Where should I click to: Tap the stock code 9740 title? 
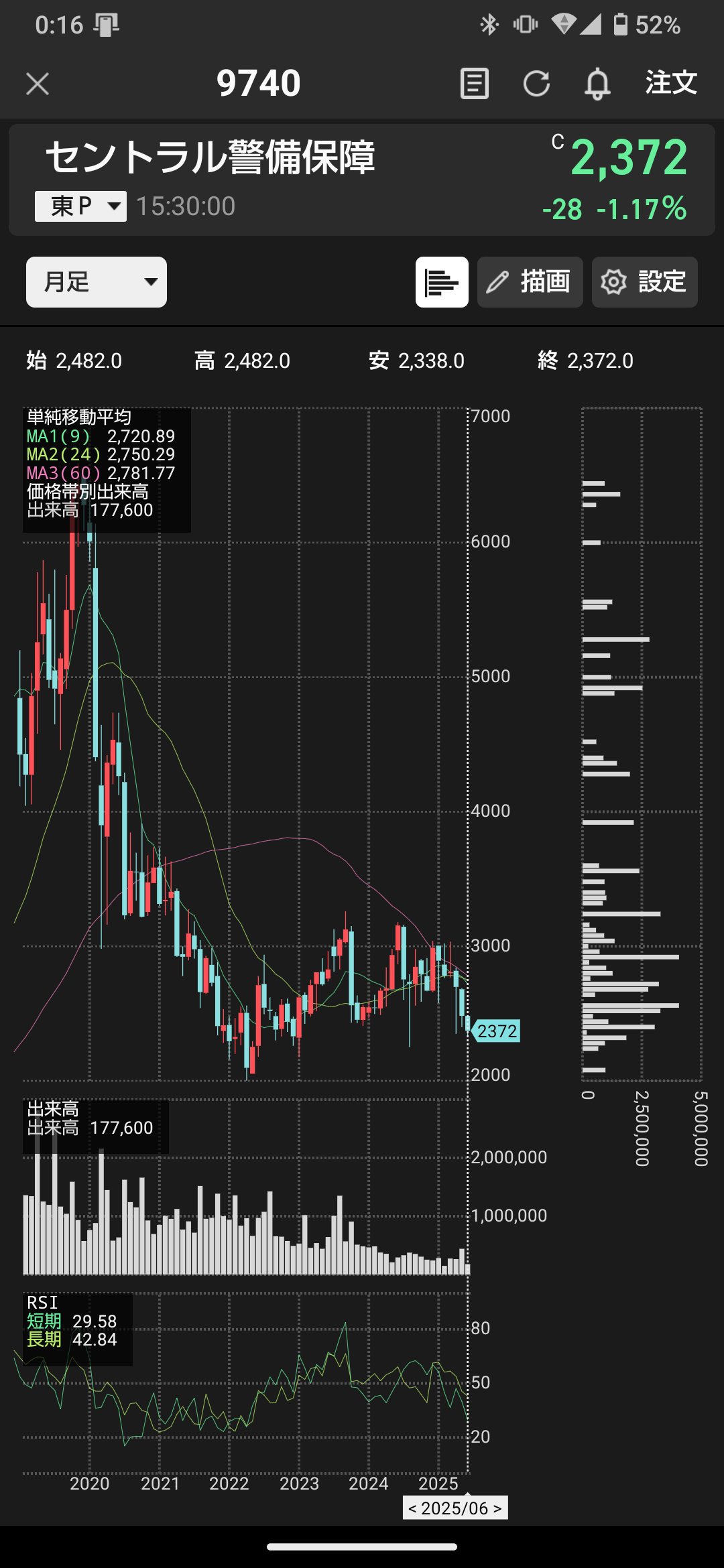tap(258, 83)
